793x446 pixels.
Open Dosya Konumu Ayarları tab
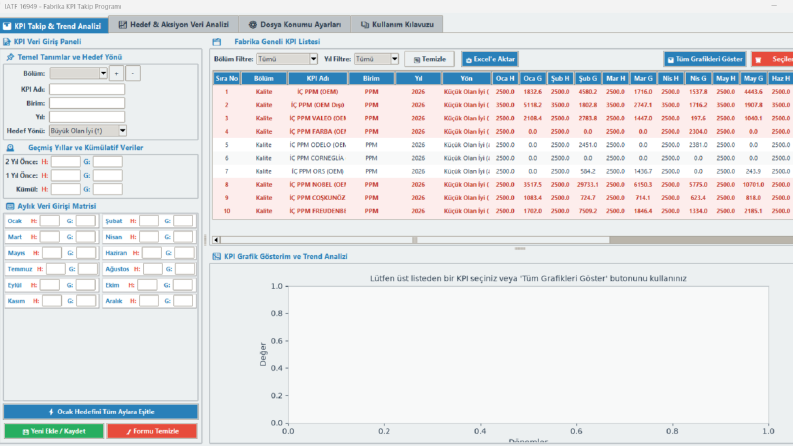(x=295, y=24)
